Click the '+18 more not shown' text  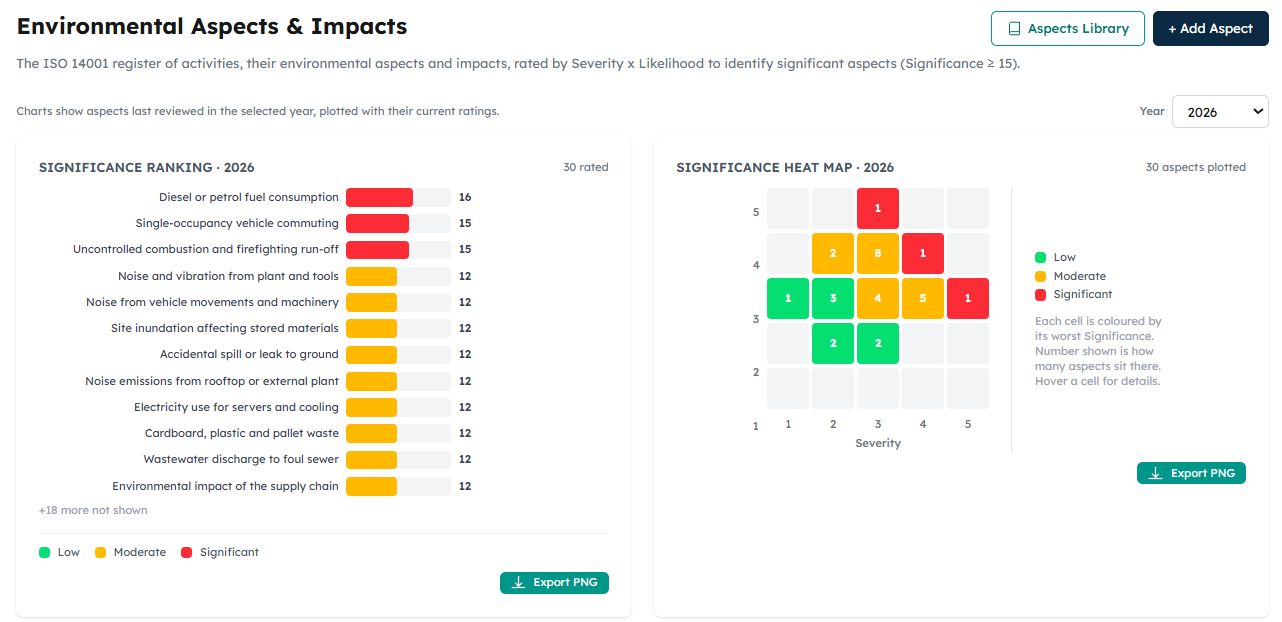93,511
